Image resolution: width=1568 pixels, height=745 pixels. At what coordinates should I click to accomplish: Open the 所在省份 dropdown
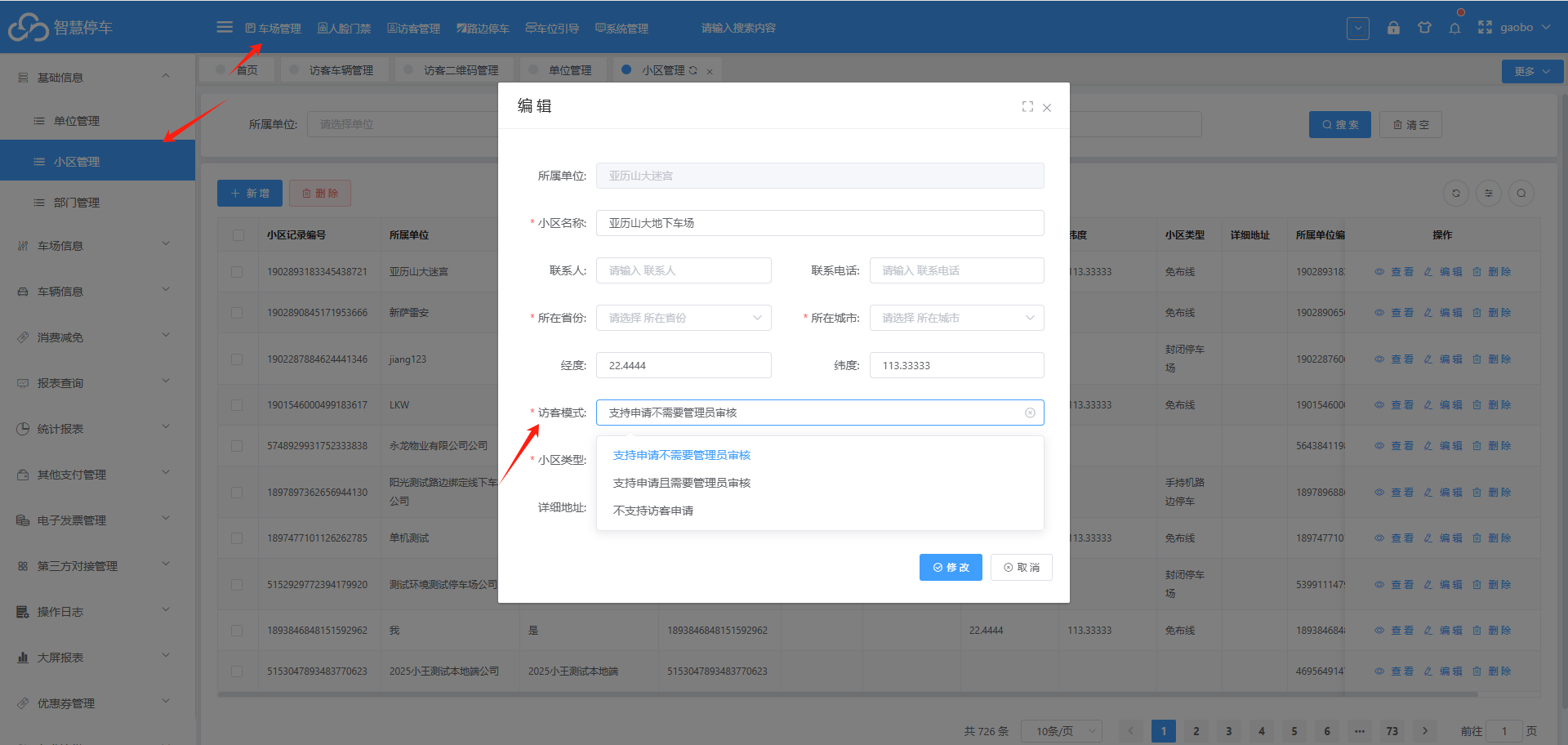click(x=684, y=318)
